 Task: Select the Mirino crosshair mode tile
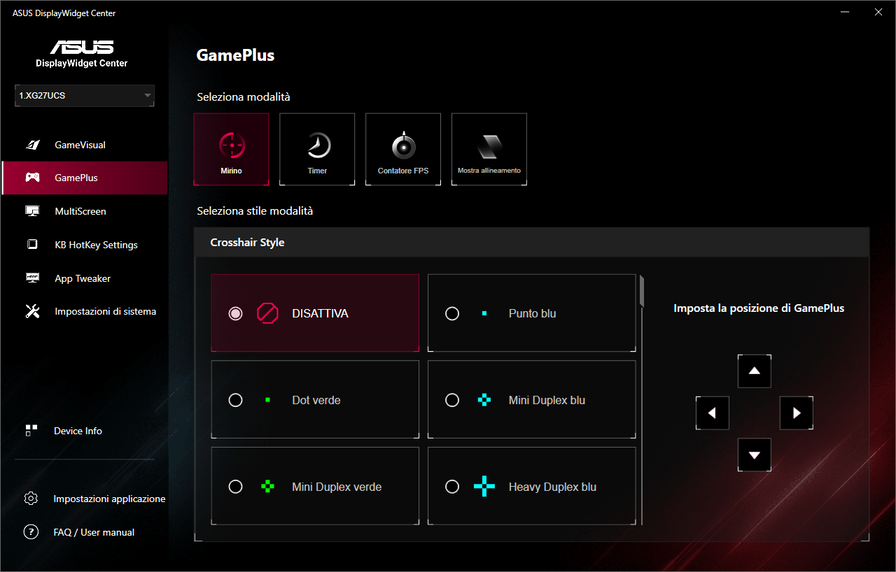pyautogui.click(x=231, y=149)
